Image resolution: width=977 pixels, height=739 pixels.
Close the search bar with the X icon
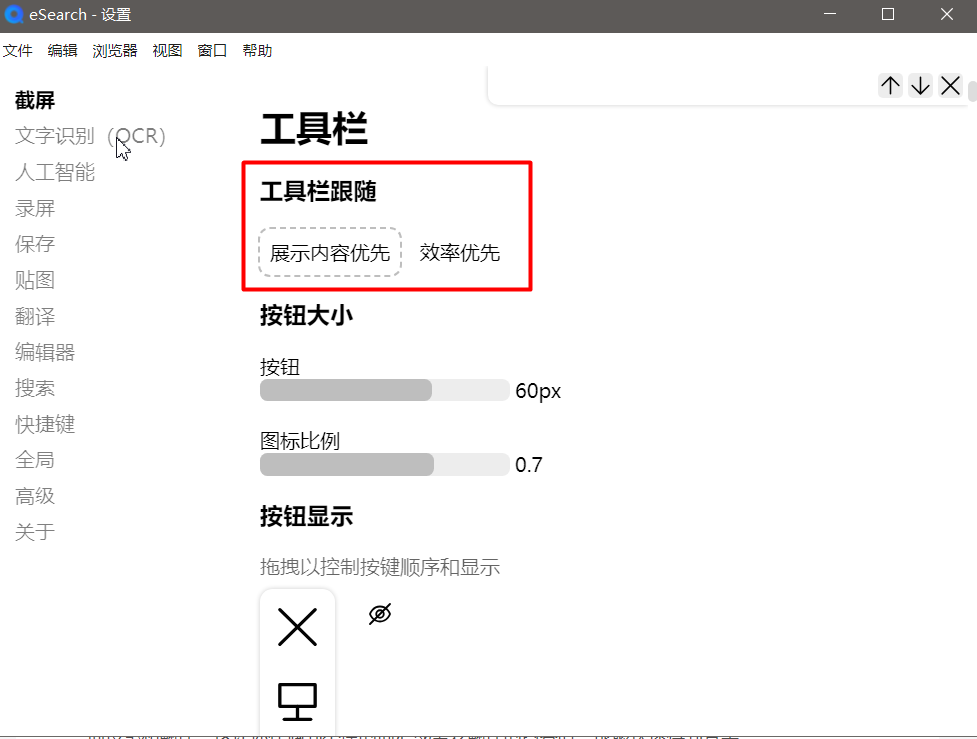[x=949, y=85]
